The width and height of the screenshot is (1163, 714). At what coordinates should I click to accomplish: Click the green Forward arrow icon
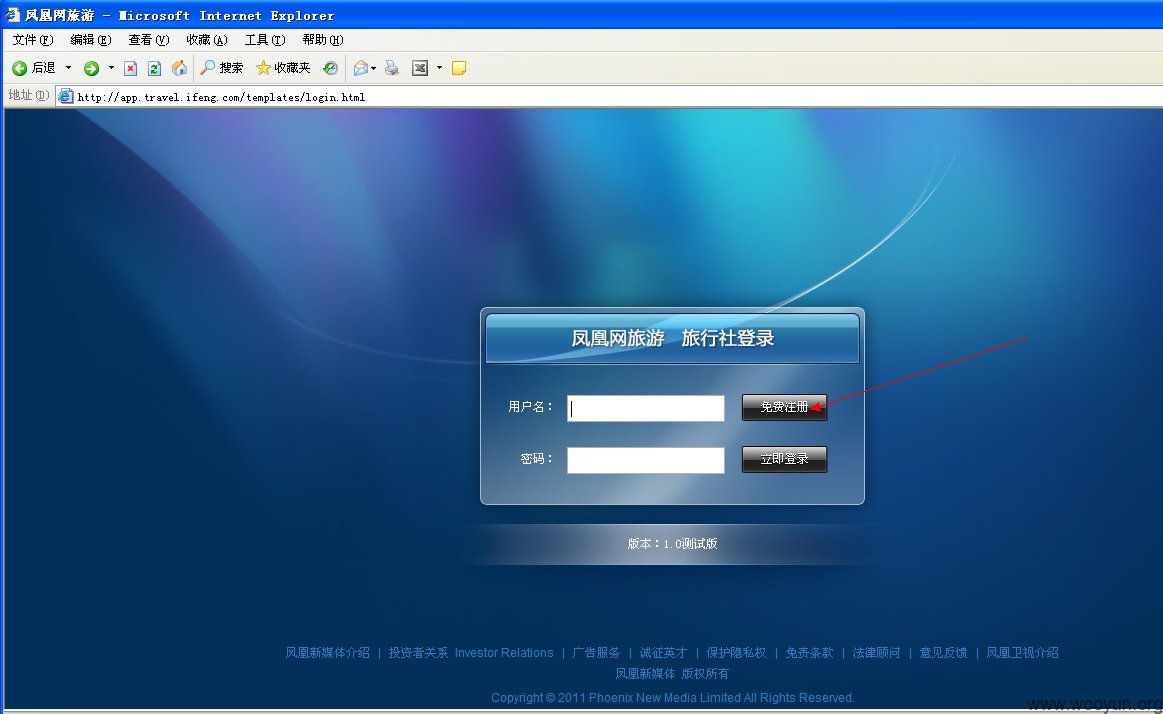click(x=91, y=68)
